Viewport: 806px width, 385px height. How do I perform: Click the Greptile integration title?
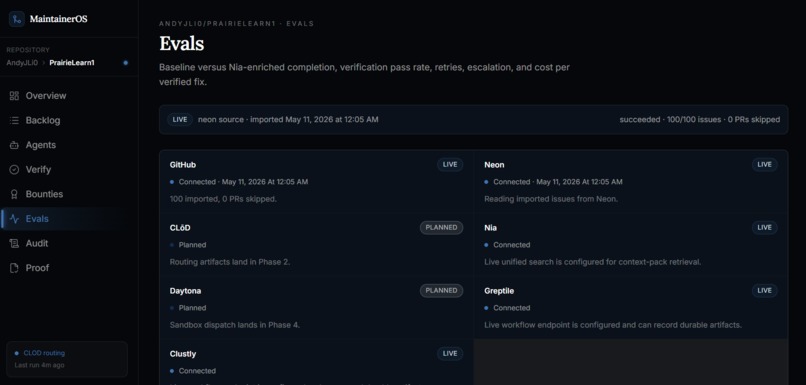click(x=499, y=291)
